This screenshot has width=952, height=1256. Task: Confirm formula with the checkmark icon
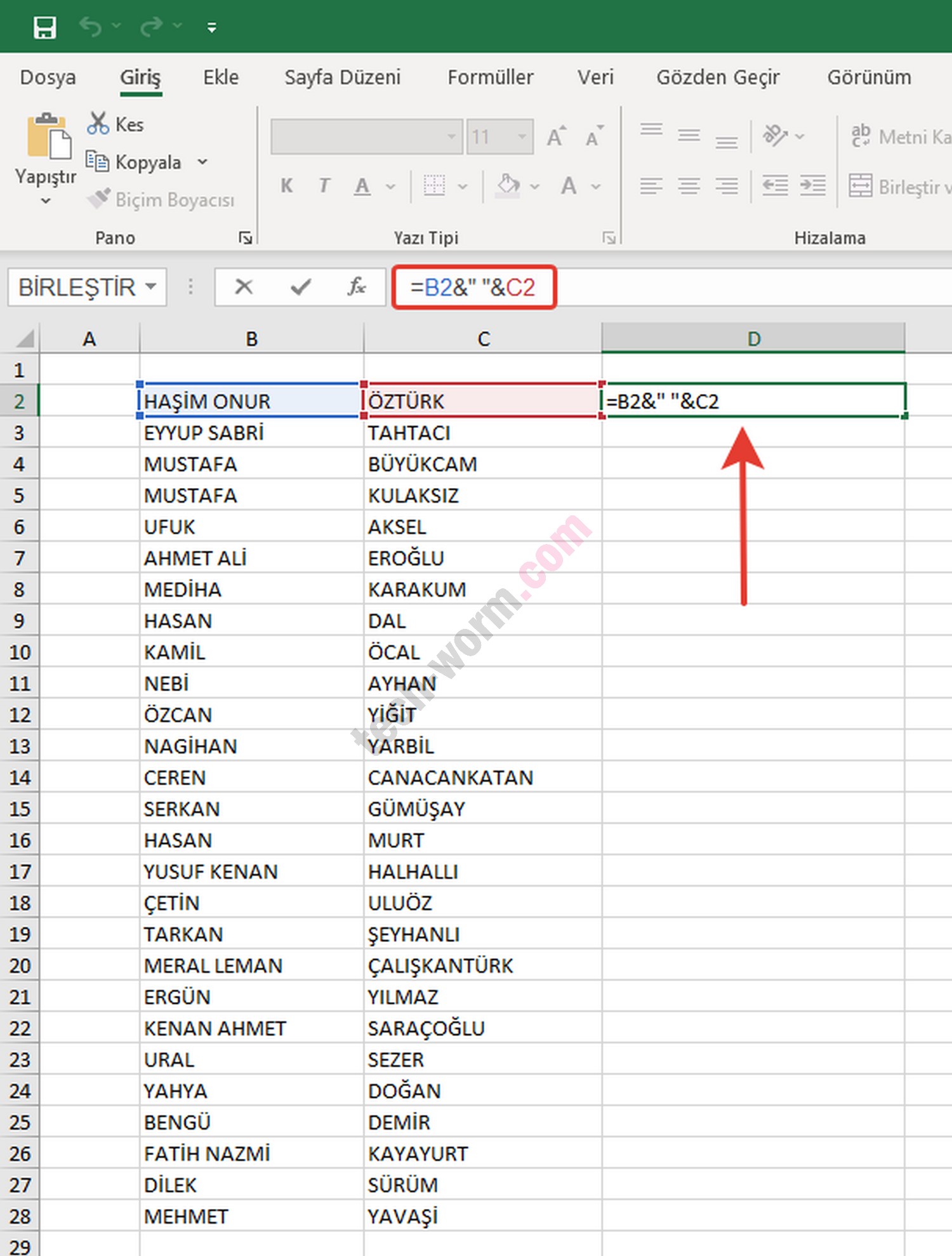coord(300,288)
